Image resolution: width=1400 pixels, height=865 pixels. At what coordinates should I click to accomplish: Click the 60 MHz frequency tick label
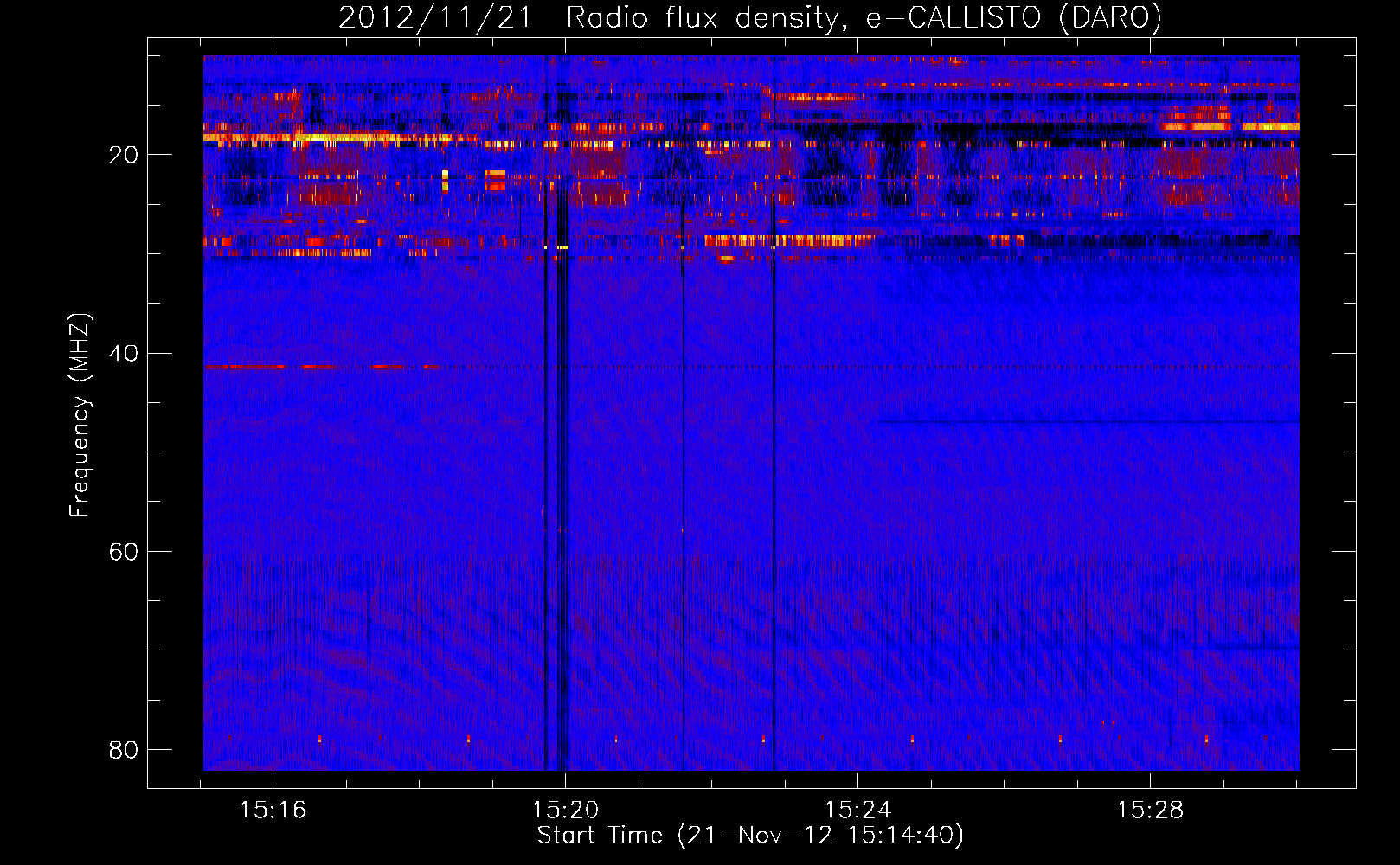tap(124, 551)
